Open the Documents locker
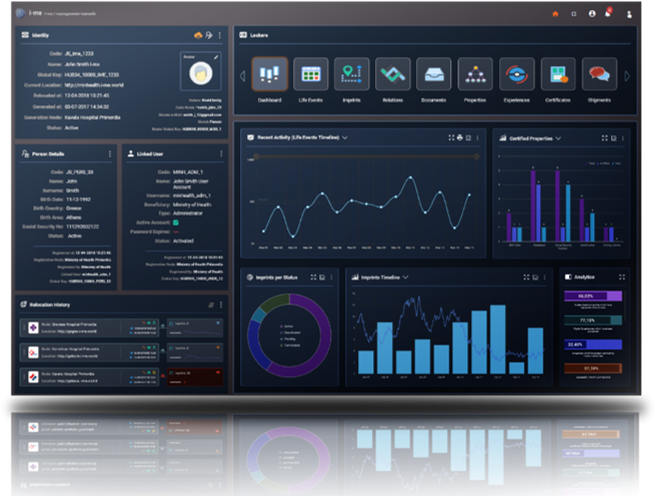This screenshot has height=496, width=656. coord(433,75)
